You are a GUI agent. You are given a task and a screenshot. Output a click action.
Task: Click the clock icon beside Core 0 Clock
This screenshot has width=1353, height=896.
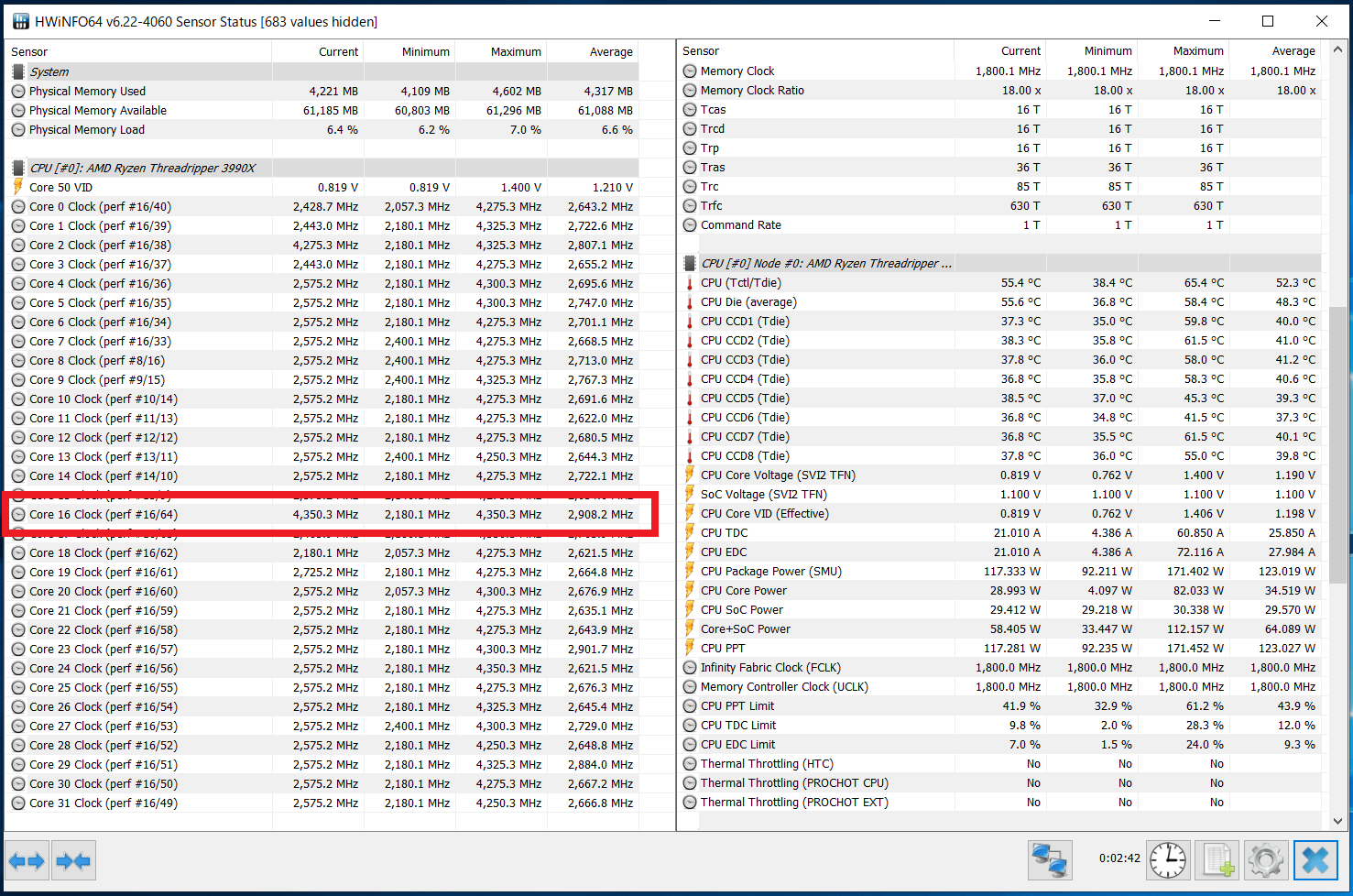click(18, 206)
